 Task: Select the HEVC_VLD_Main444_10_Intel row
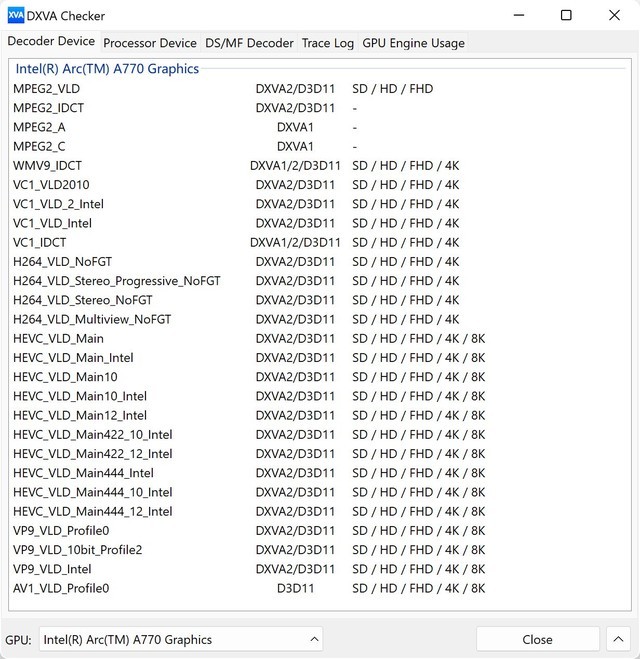pyautogui.click(x=319, y=492)
